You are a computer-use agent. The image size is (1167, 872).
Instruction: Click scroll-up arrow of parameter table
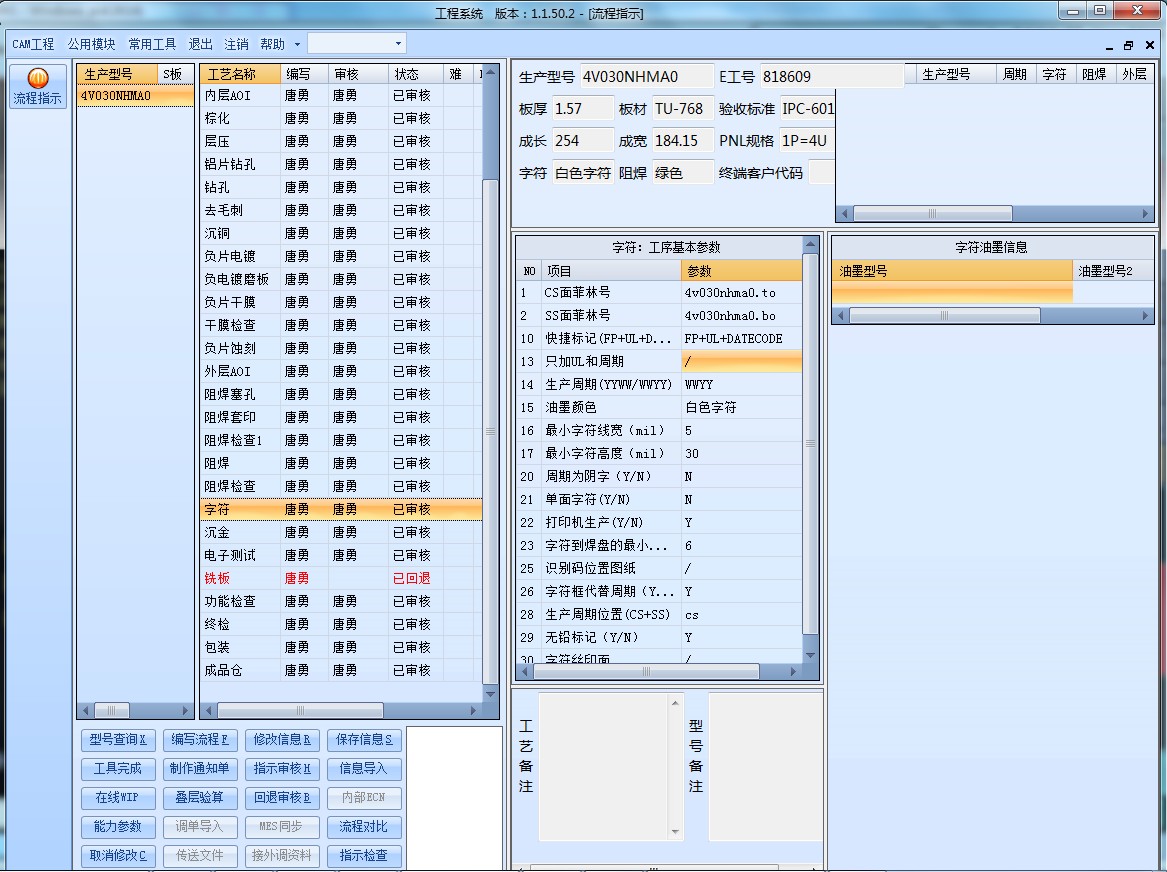coord(810,244)
